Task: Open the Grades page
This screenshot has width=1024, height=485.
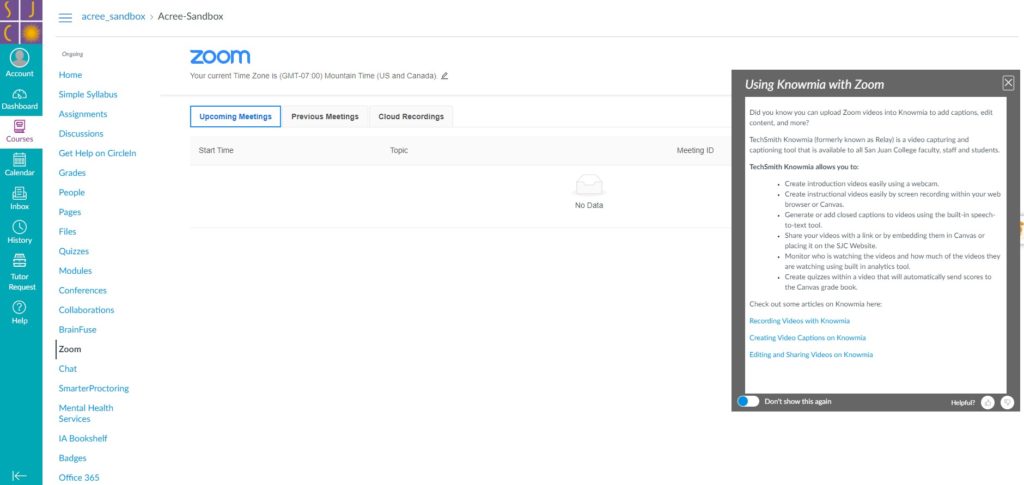Action: click(x=72, y=173)
